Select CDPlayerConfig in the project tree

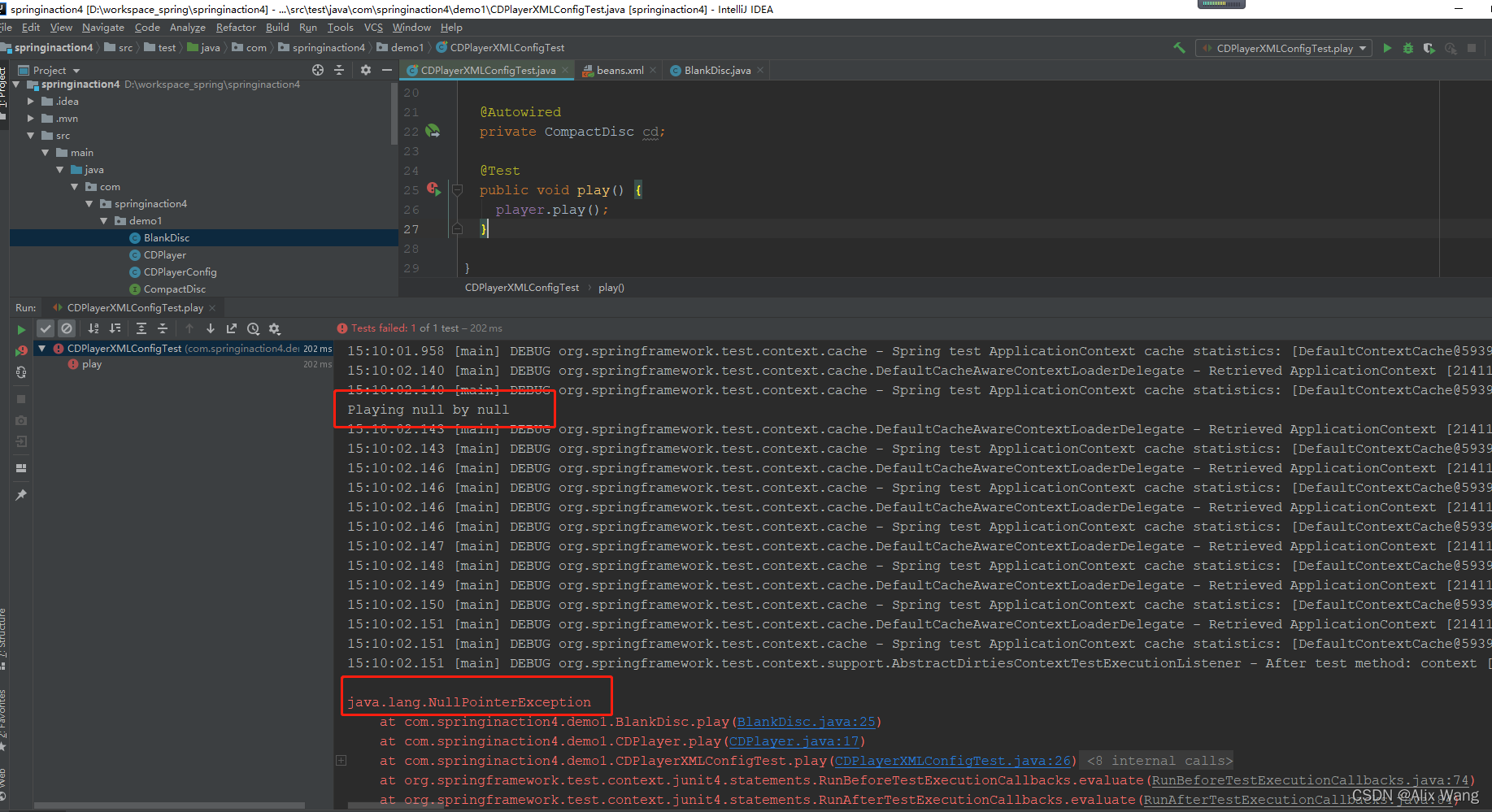(180, 272)
